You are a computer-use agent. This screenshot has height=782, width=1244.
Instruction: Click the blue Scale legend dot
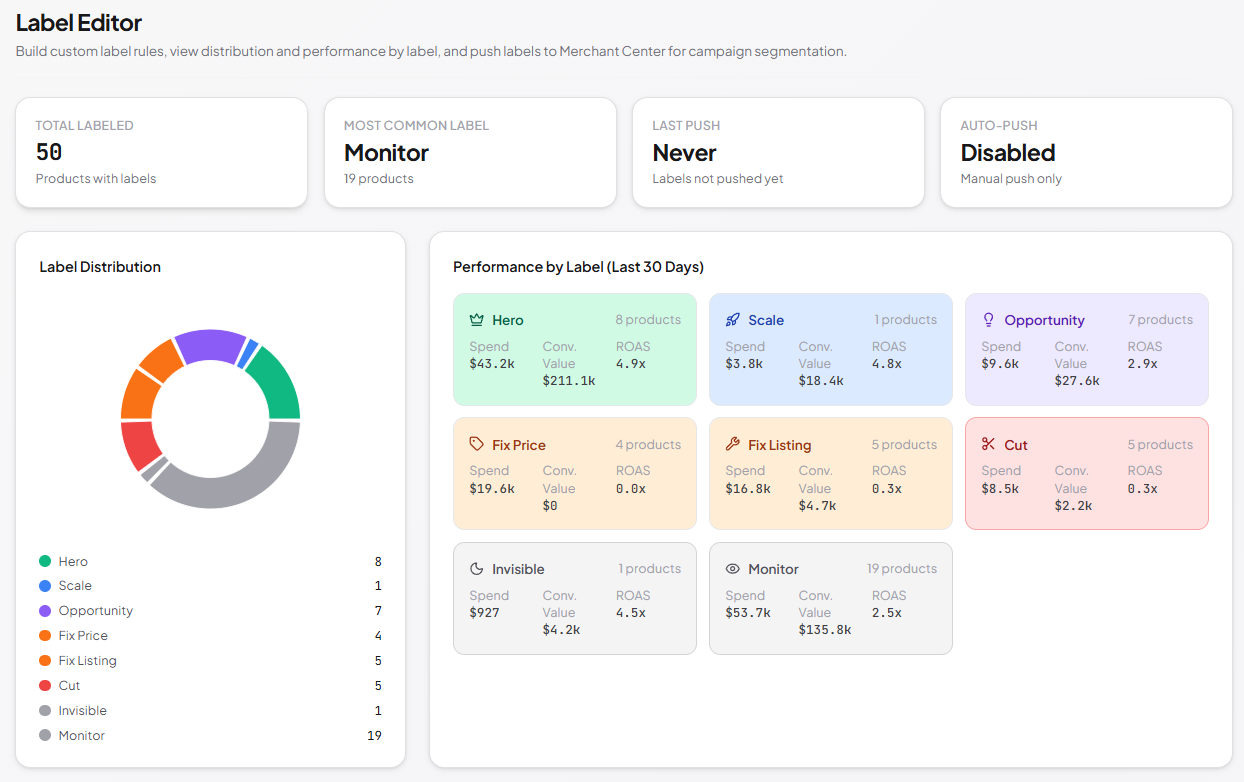(x=45, y=586)
